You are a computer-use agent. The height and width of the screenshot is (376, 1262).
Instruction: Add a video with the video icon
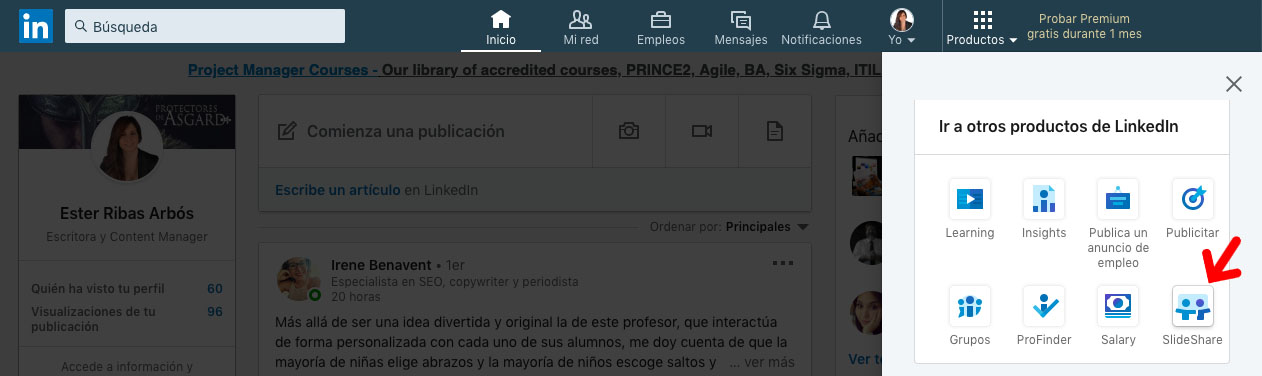(x=702, y=131)
